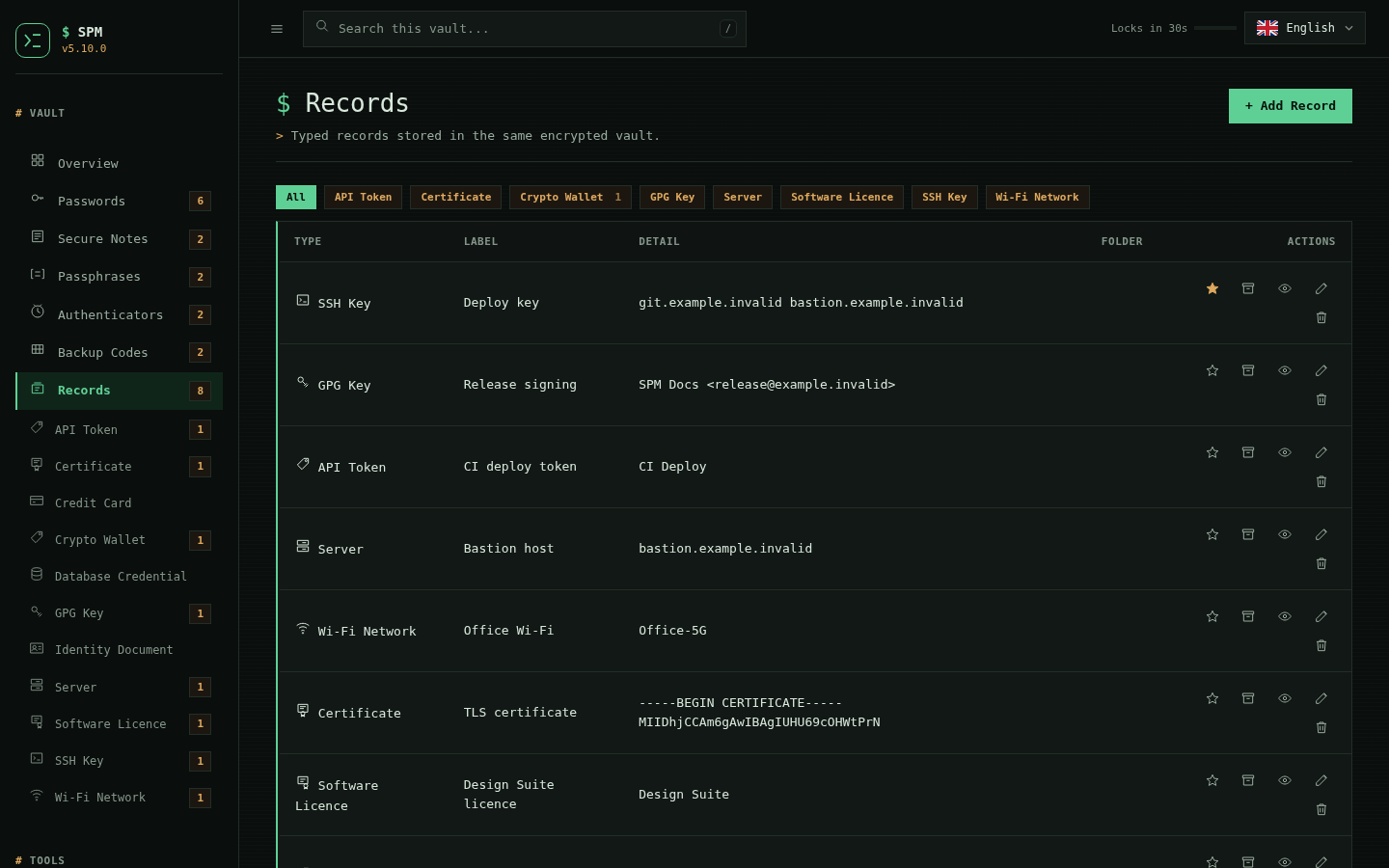Edit the Deploy key record
Screen dimensions: 1389x868
1321,288
